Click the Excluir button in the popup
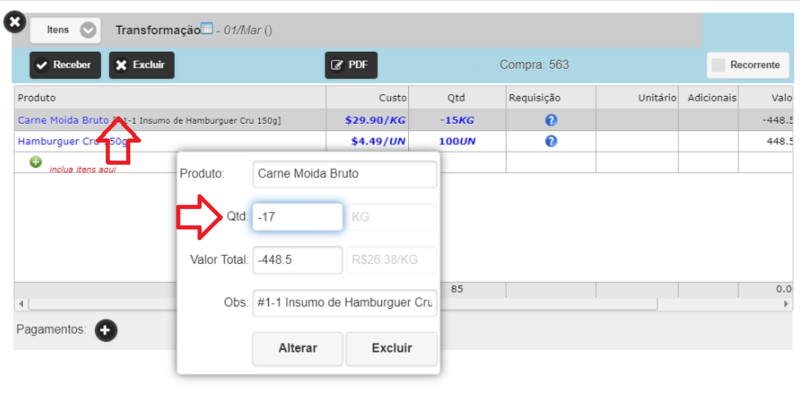Viewport: 800px width, 395px height. tap(392, 349)
